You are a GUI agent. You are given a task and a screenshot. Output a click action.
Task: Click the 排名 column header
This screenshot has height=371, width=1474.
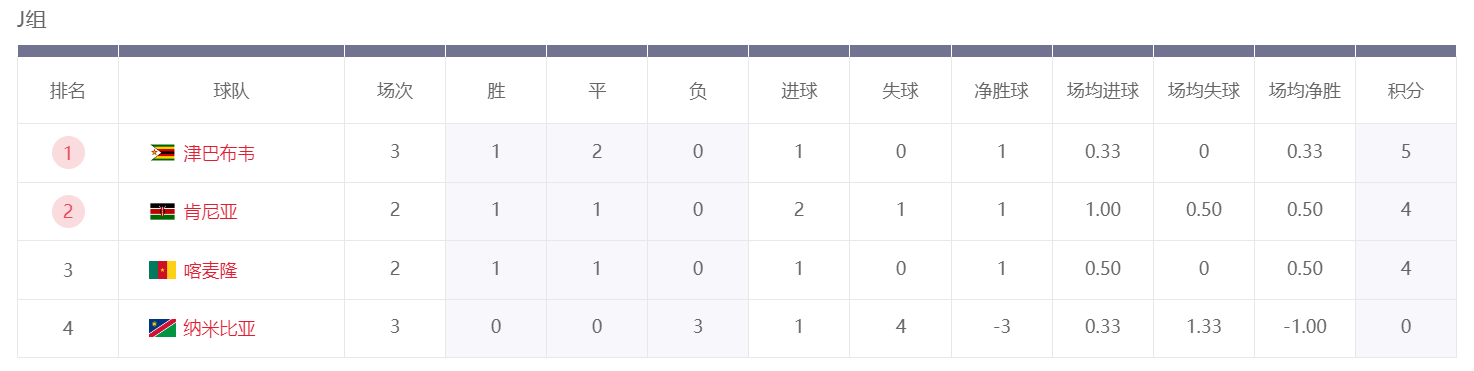click(x=68, y=91)
